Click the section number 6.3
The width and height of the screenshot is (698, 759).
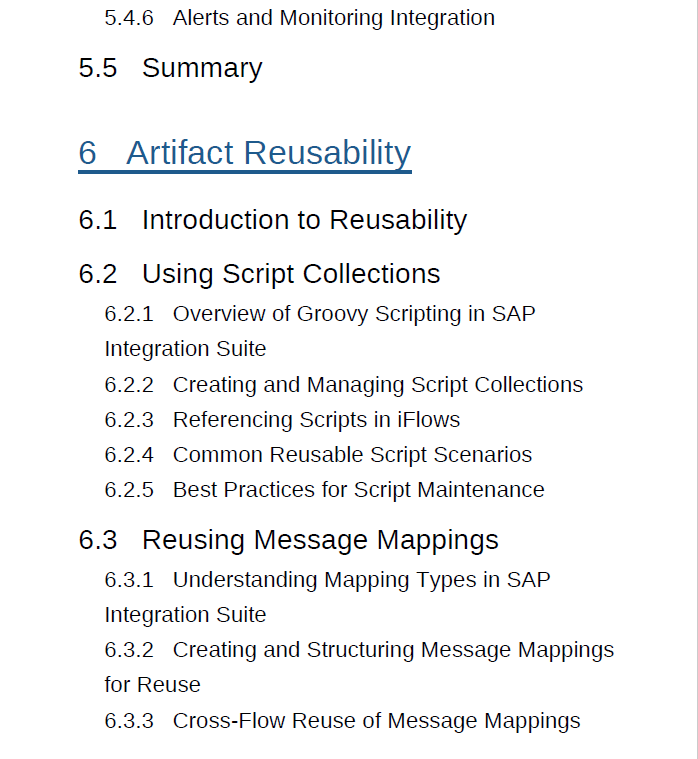click(x=98, y=540)
